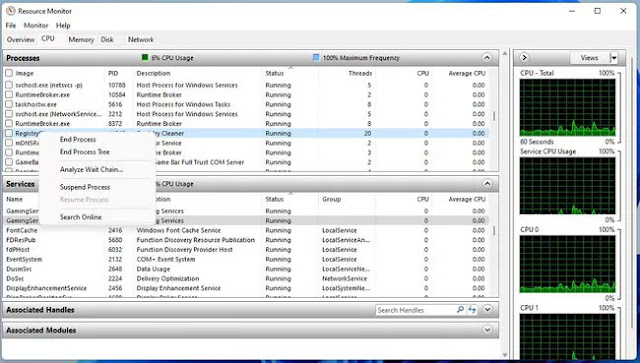The width and height of the screenshot is (640, 363).
Task: Open the File menu
Action: [11, 25]
